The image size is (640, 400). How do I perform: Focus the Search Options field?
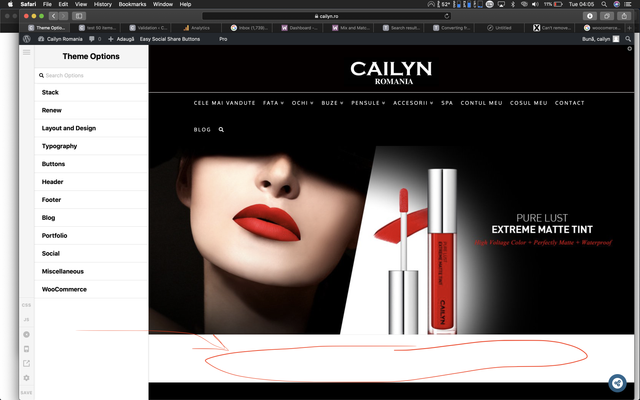[91, 76]
